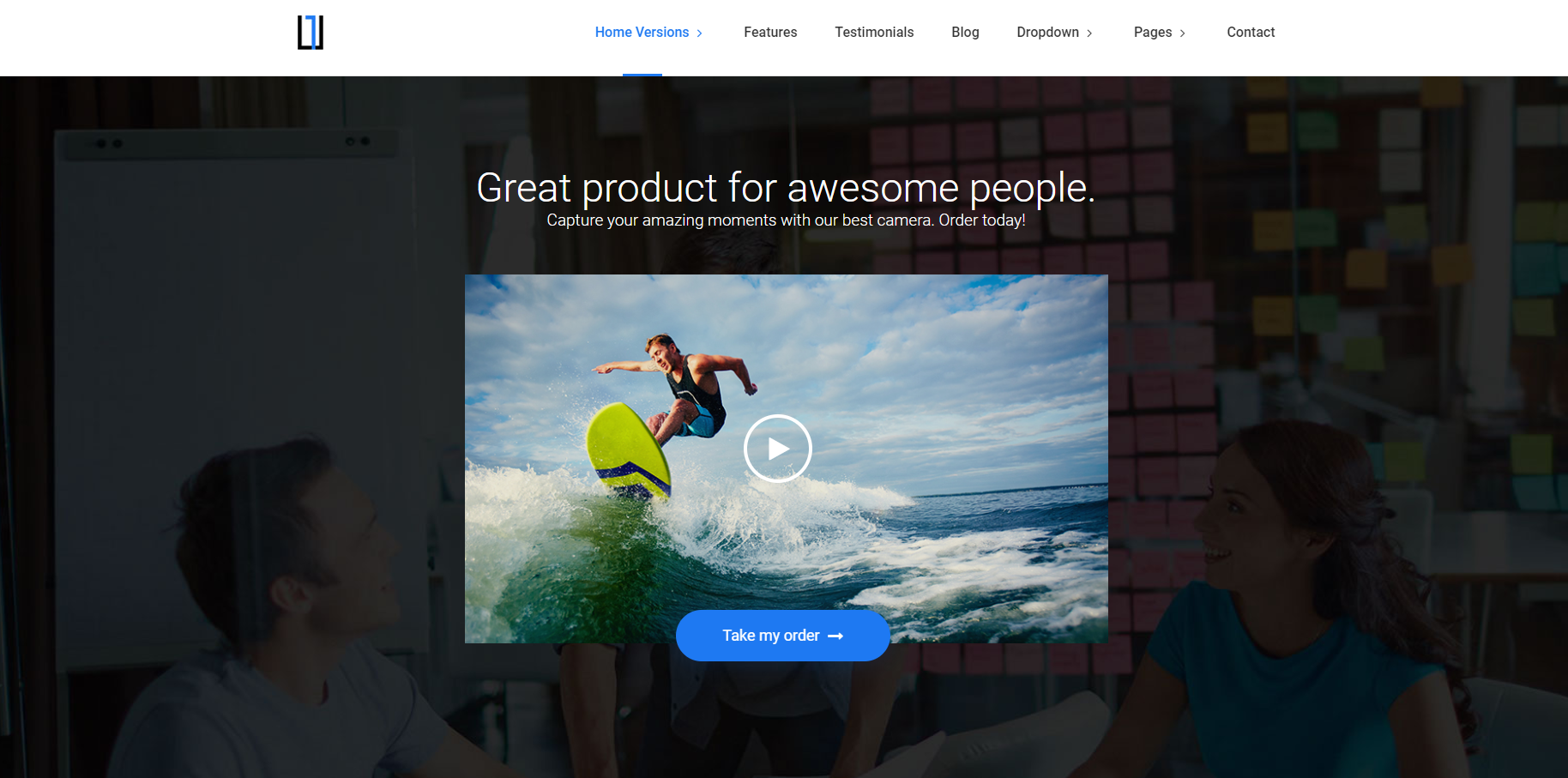The height and width of the screenshot is (778, 1568).
Task: Open the Dropdown nav item
Action: [1046, 33]
